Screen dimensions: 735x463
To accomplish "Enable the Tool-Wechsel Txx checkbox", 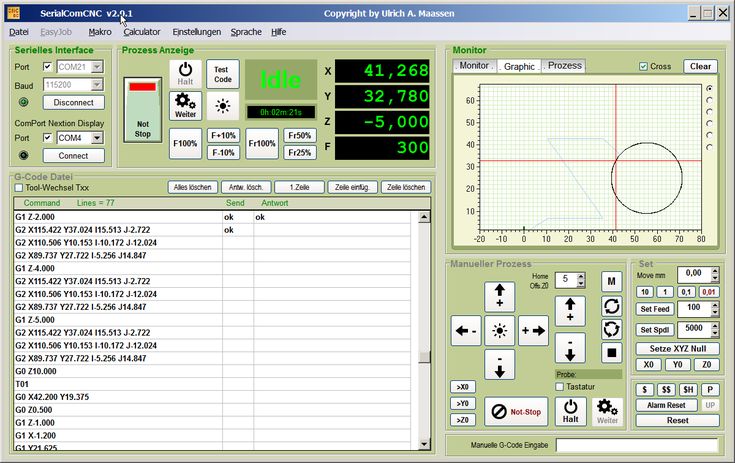I will click(19, 187).
